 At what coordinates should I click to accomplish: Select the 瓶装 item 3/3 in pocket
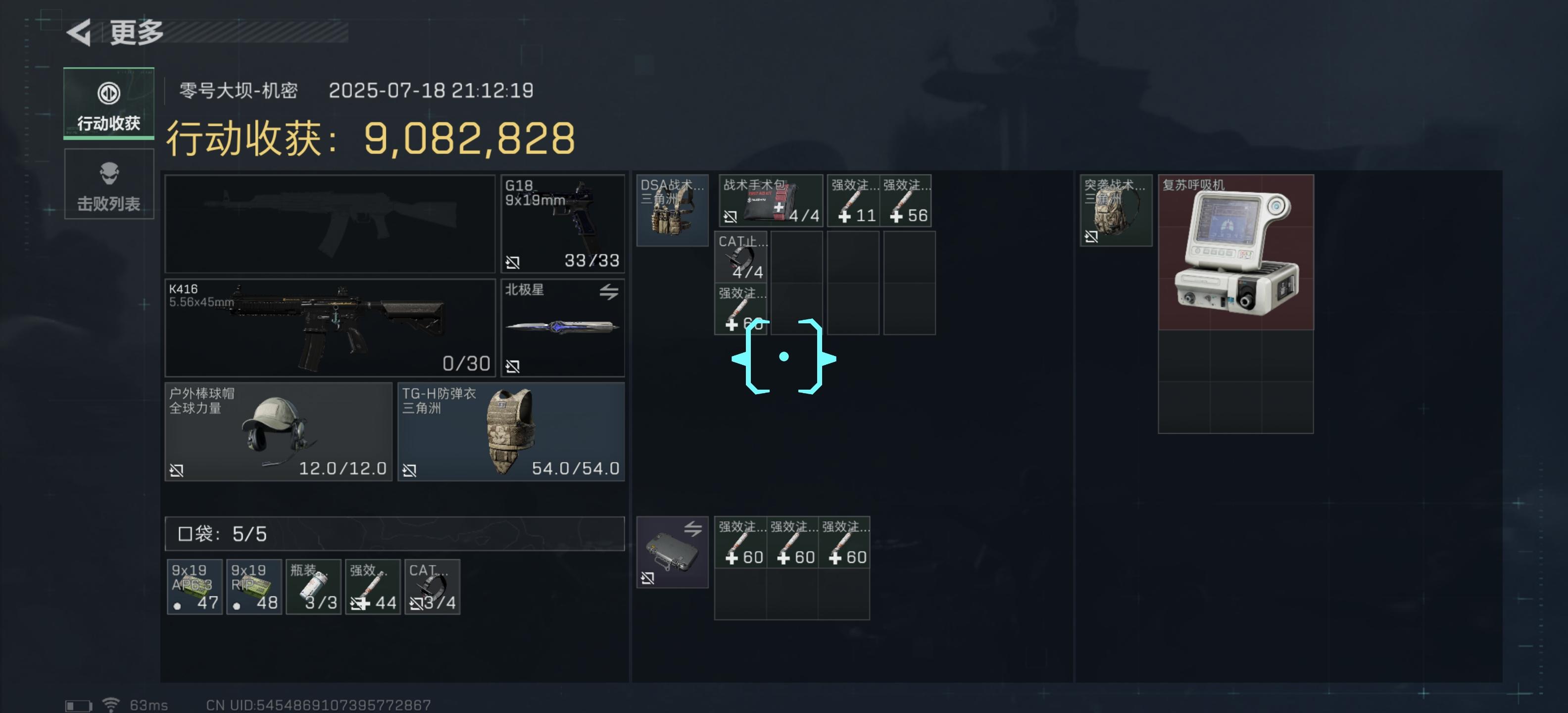[x=313, y=586]
